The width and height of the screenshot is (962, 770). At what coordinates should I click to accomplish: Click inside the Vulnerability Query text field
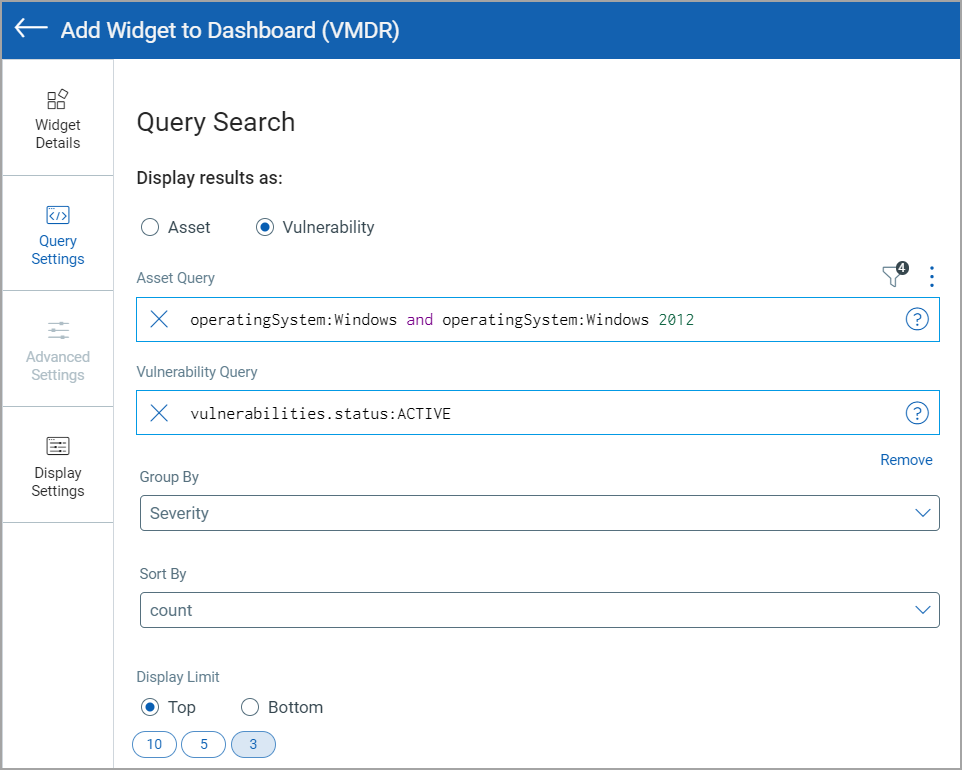point(540,413)
